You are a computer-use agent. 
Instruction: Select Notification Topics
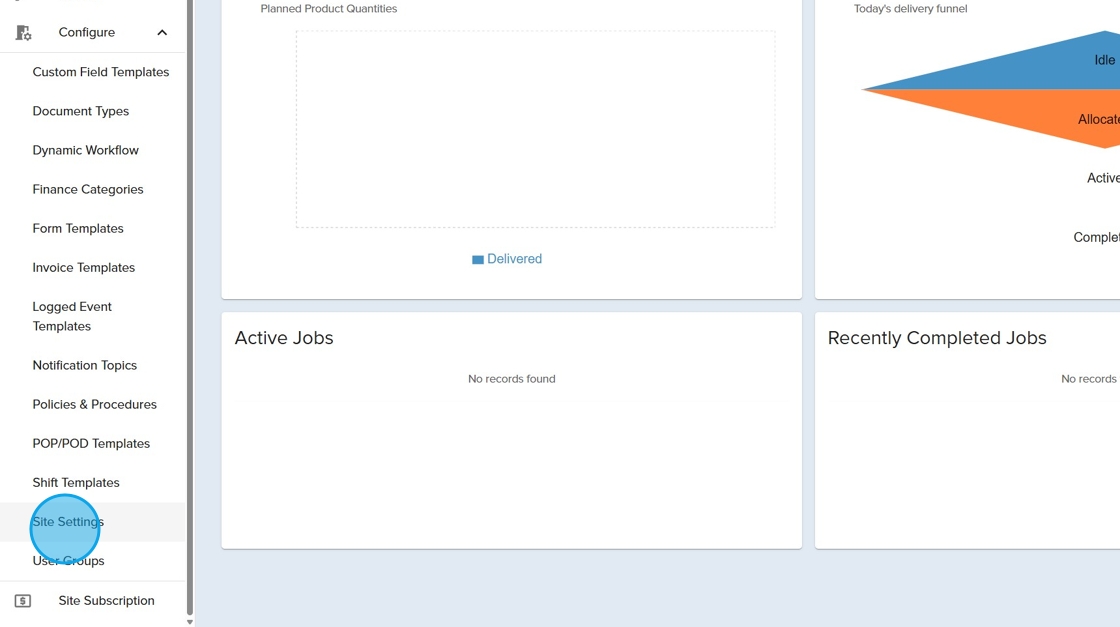coord(84,365)
